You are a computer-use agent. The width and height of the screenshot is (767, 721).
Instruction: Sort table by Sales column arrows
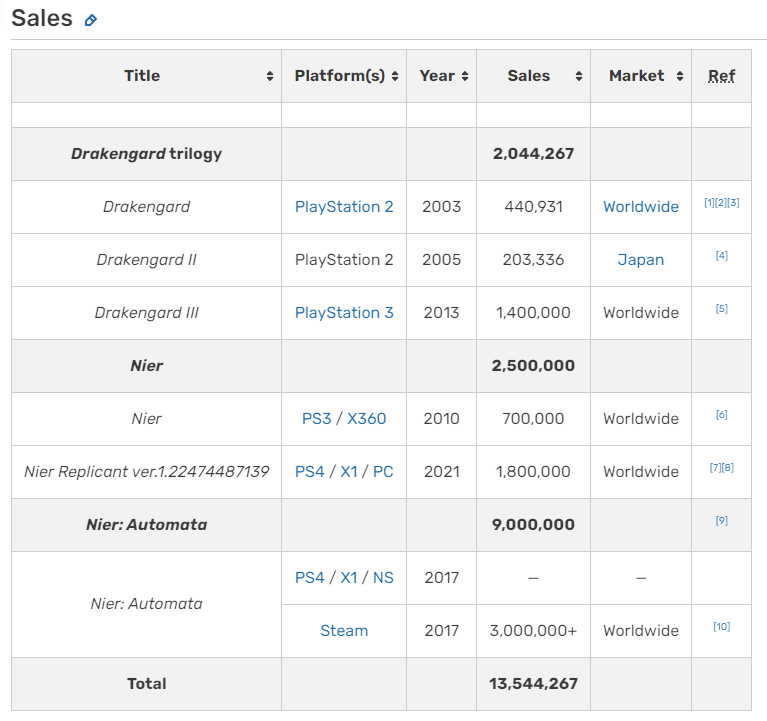(578, 77)
